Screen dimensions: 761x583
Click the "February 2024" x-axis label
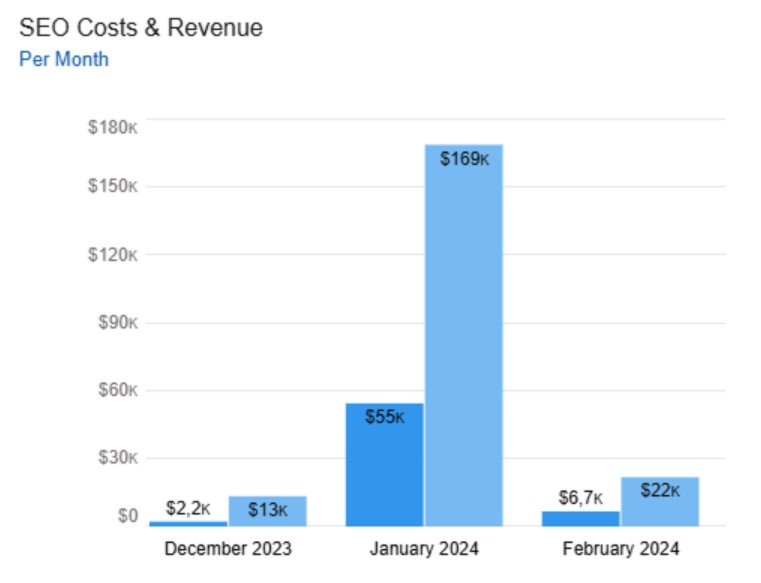pyautogui.click(x=620, y=549)
